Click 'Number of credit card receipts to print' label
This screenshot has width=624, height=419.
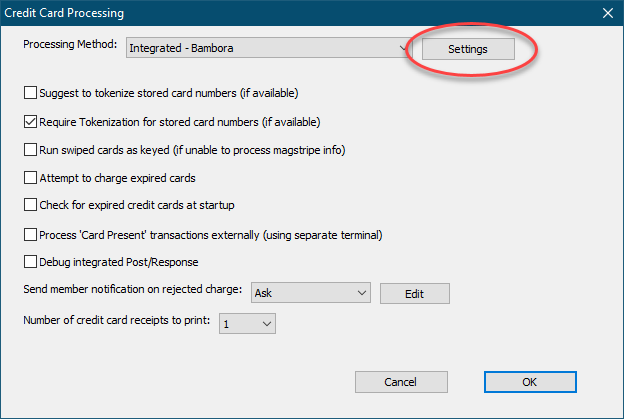(117, 323)
